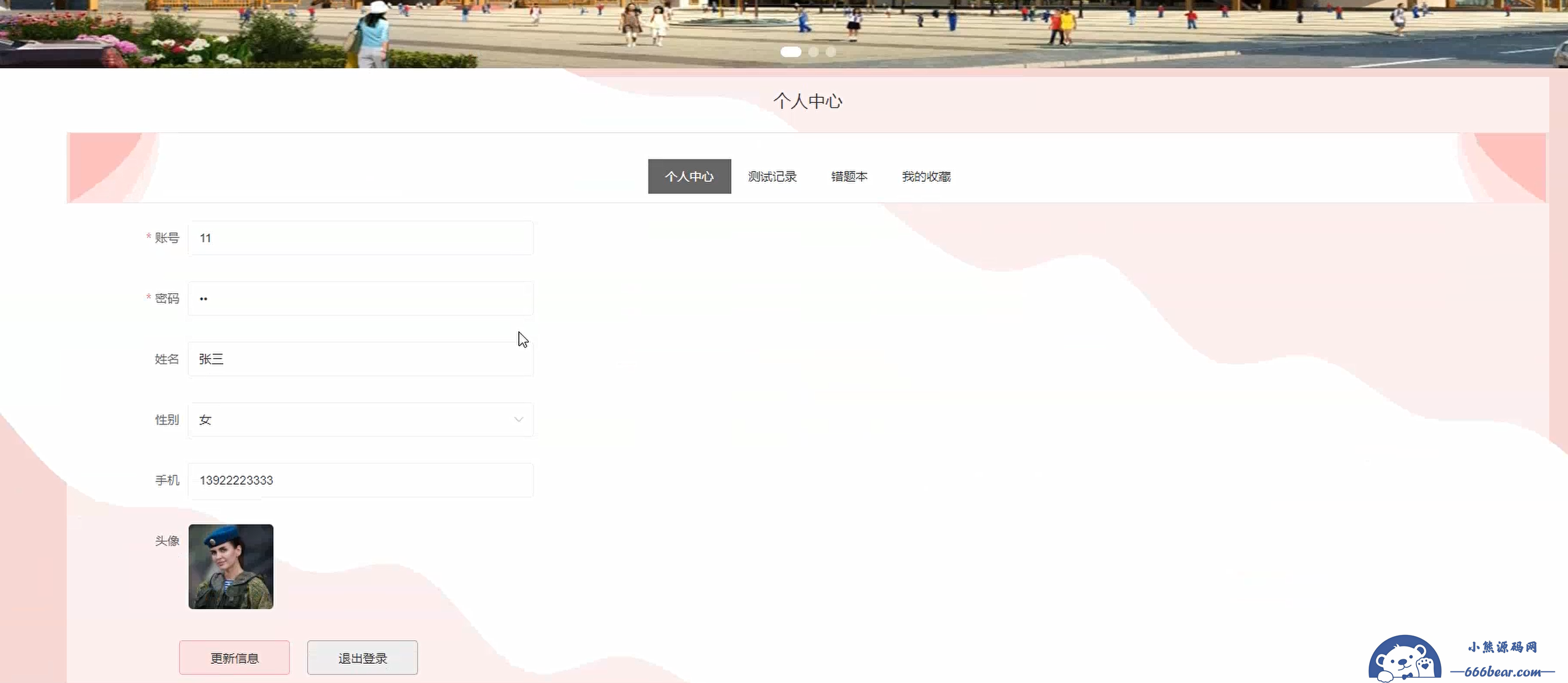Select the third carousel indicator dot
Image resolution: width=1568 pixels, height=683 pixels.
click(830, 52)
